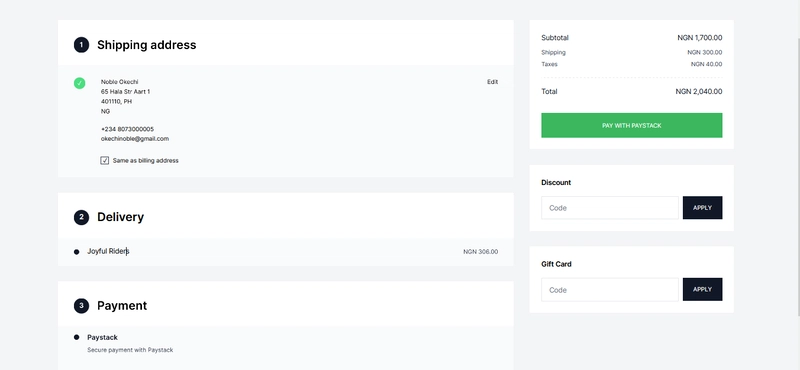Click the country code NG line

pos(105,111)
